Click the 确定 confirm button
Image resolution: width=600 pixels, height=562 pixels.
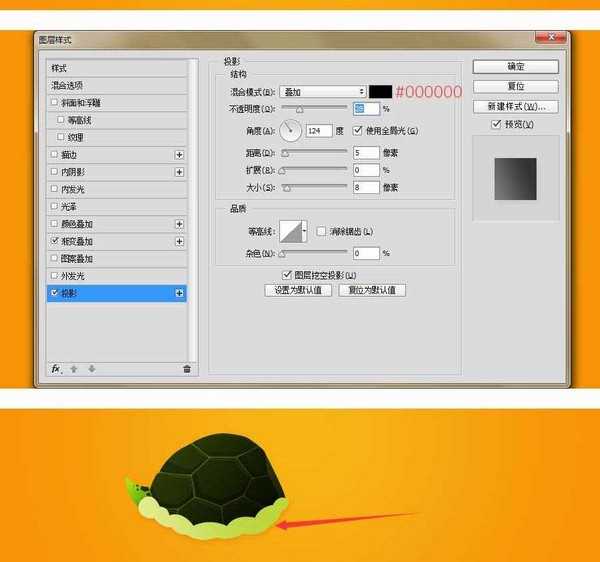pos(515,67)
